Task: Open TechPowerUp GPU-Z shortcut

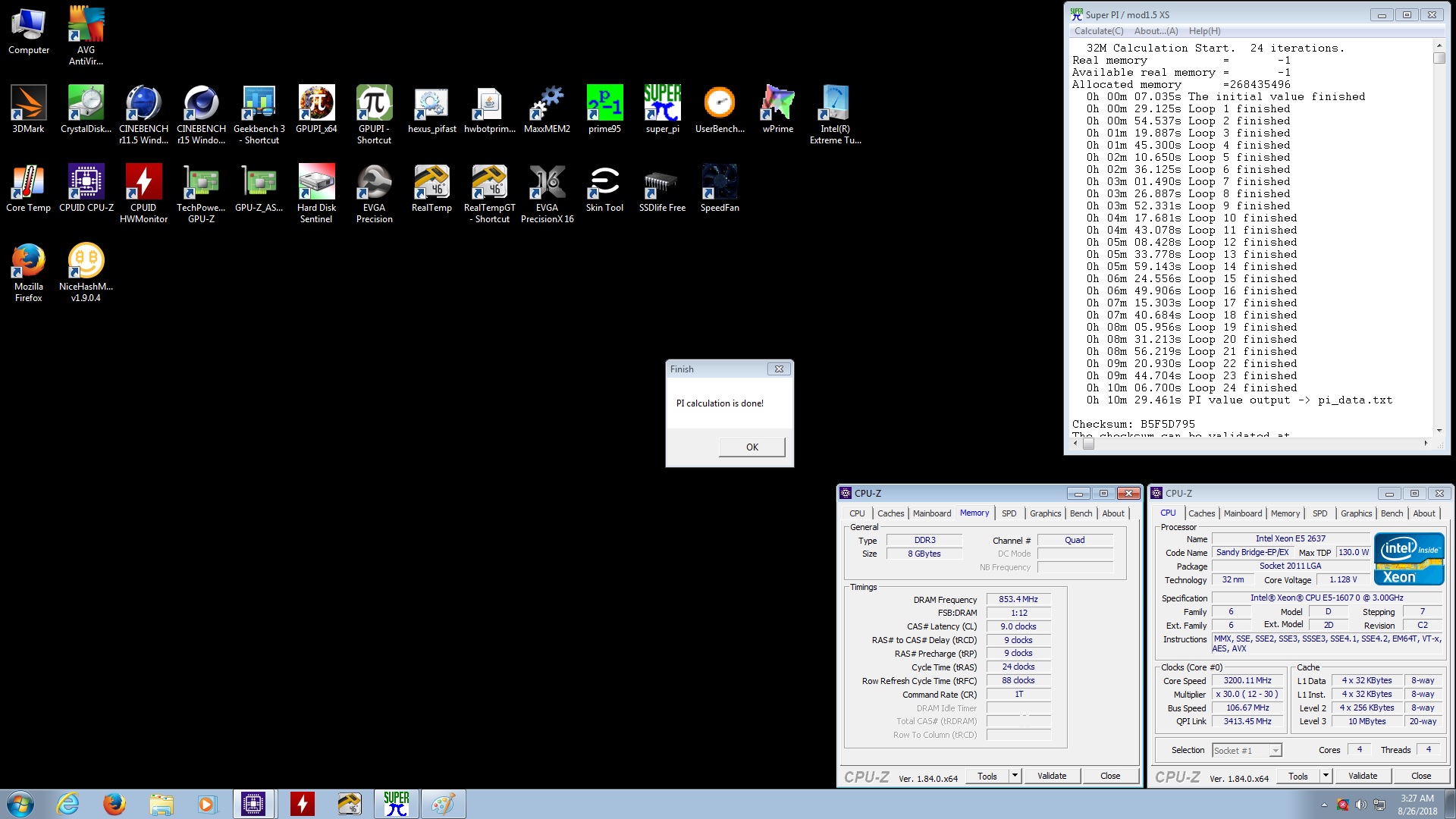Action: 201,194
